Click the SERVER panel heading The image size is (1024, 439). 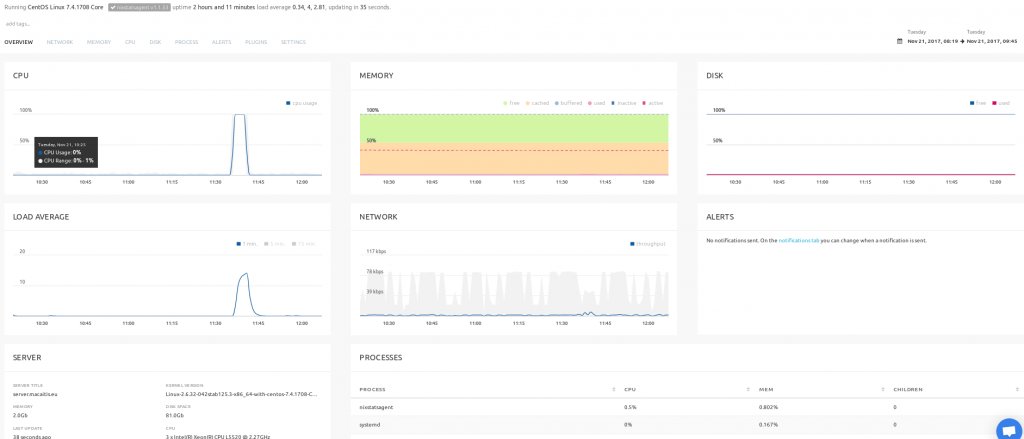pyautogui.click(x=27, y=358)
